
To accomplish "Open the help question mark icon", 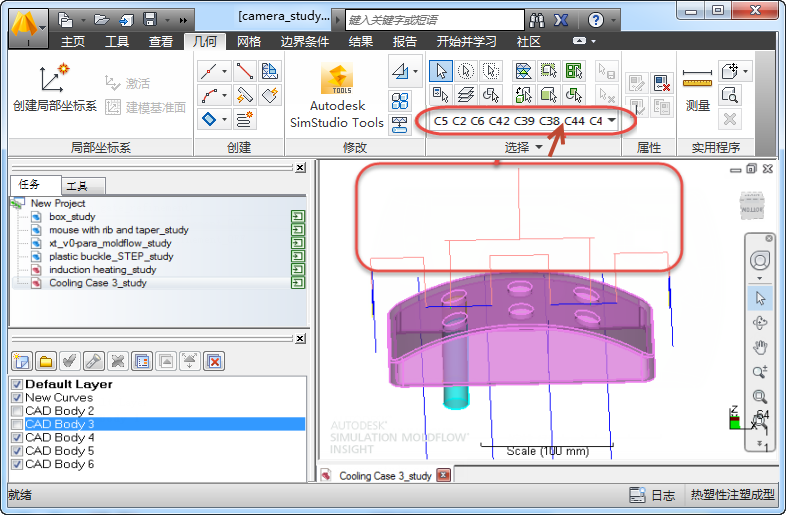I will 596,20.
